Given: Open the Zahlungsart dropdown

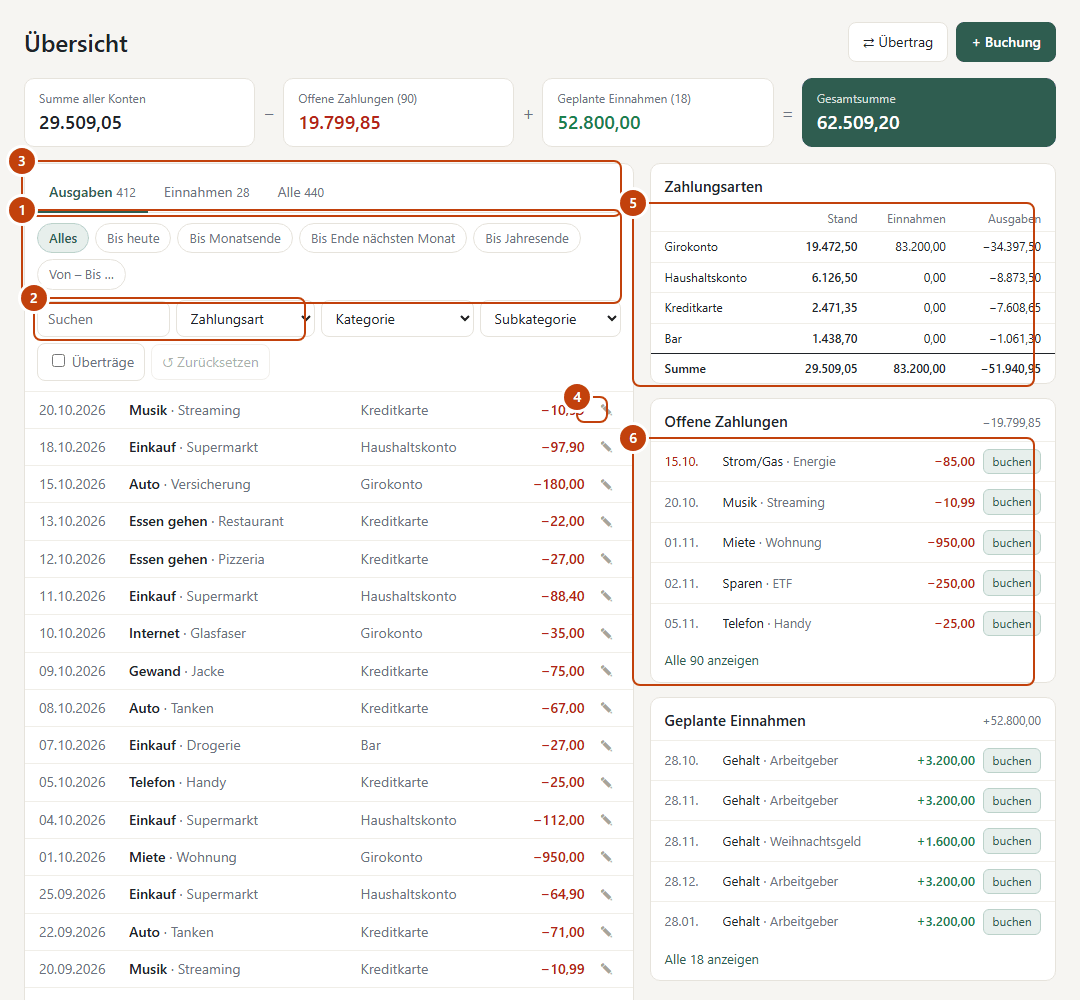Looking at the screenshot, I should click(245, 320).
